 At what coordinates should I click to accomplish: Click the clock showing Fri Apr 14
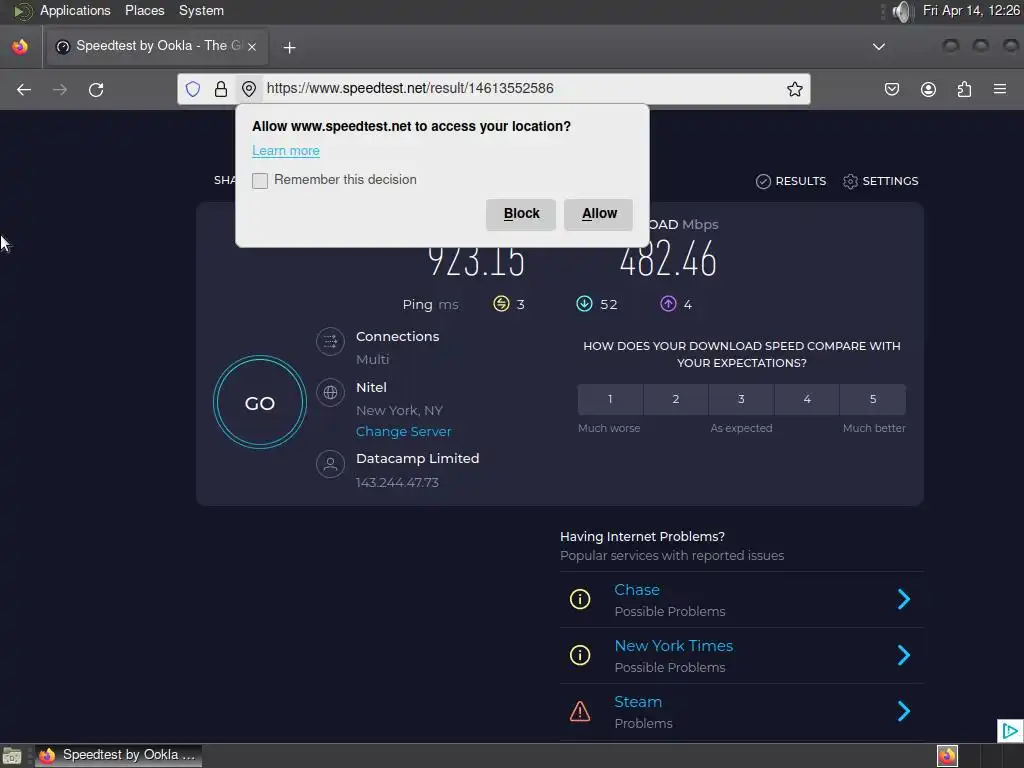pyautogui.click(x=970, y=10)
